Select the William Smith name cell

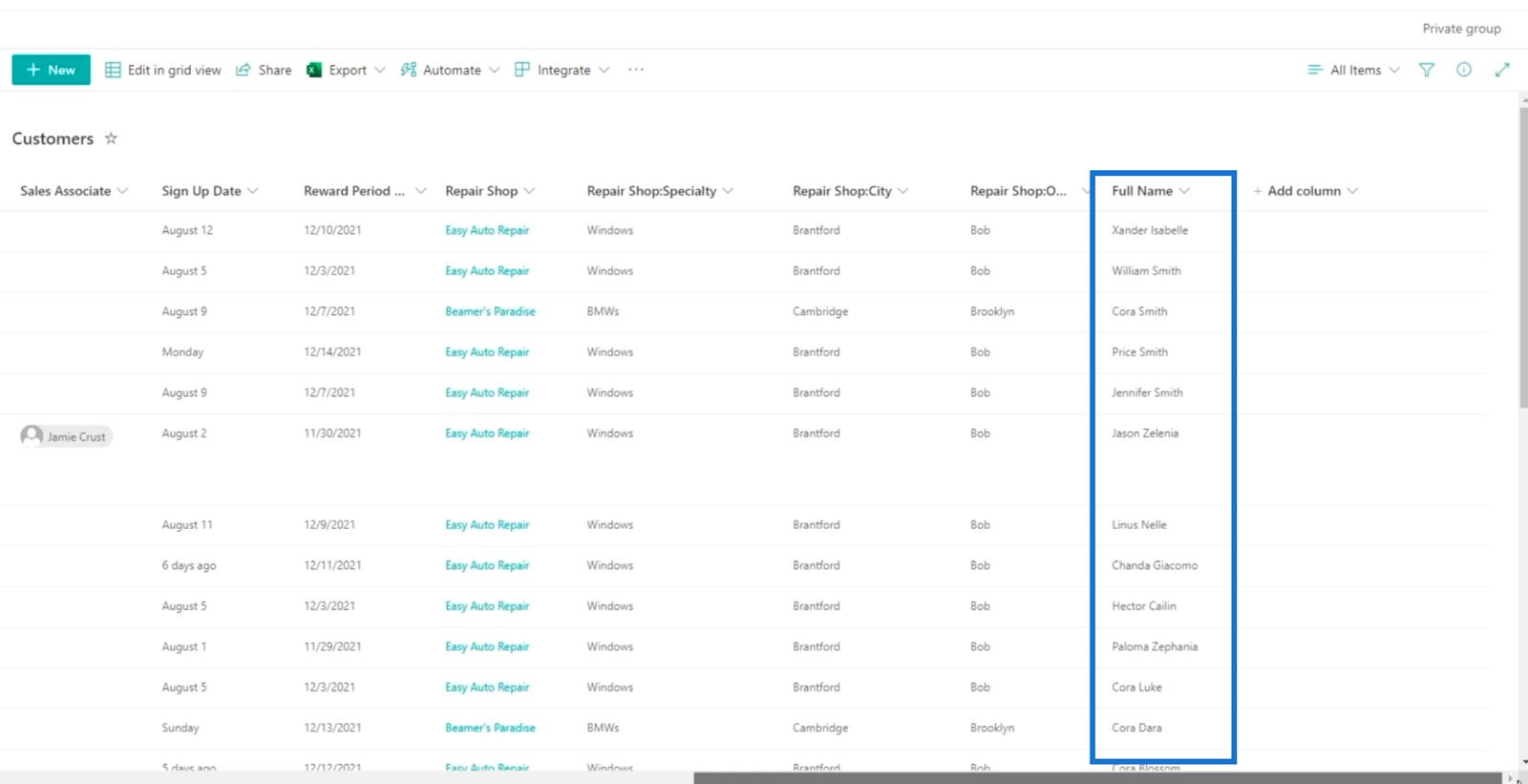tap(1146, 271)
